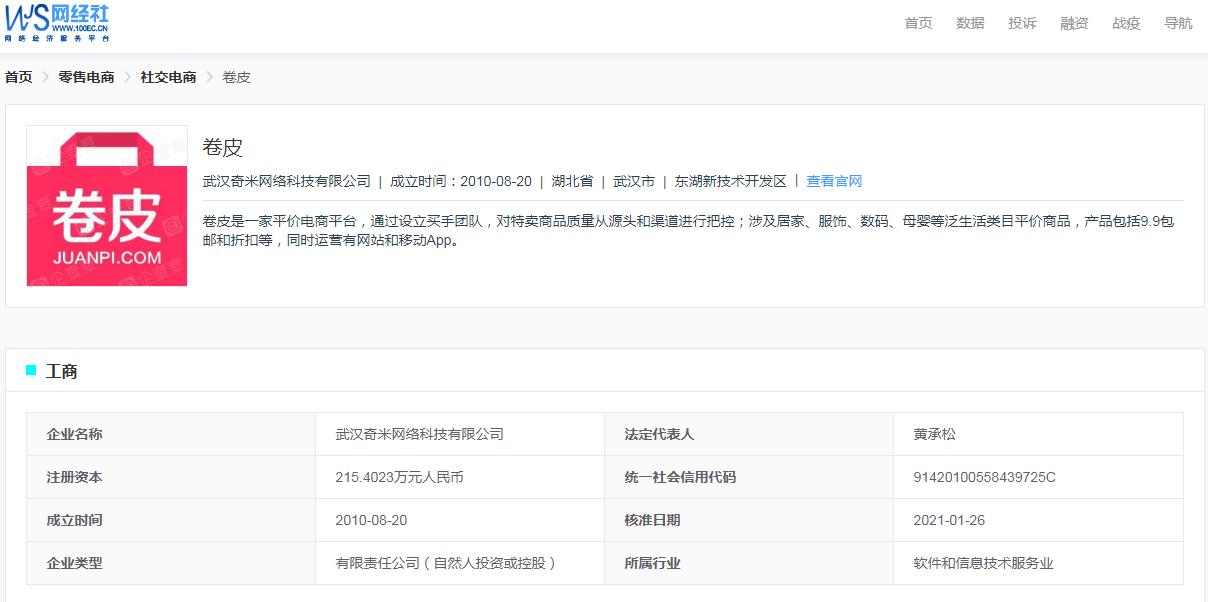This screenshot has height=602, width=1208.
Task: Select 投诉 in the top menu
Action: click(1022, 22)
